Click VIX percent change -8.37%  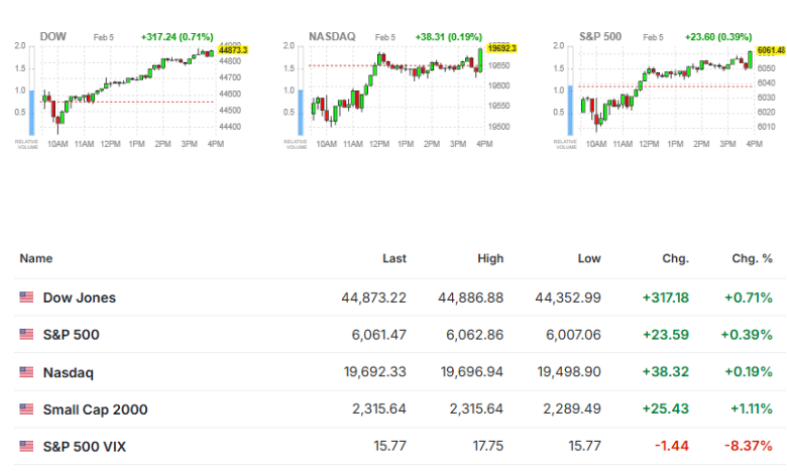pos(748,446)
